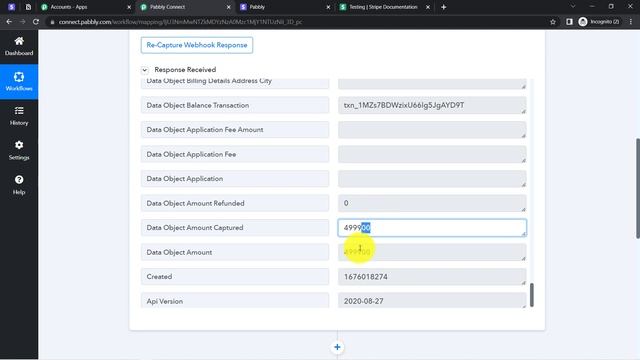The width and height of the screenshot is (640, 360).
Task: Open the browser side panel icon
Action: [x=569, y=22]
